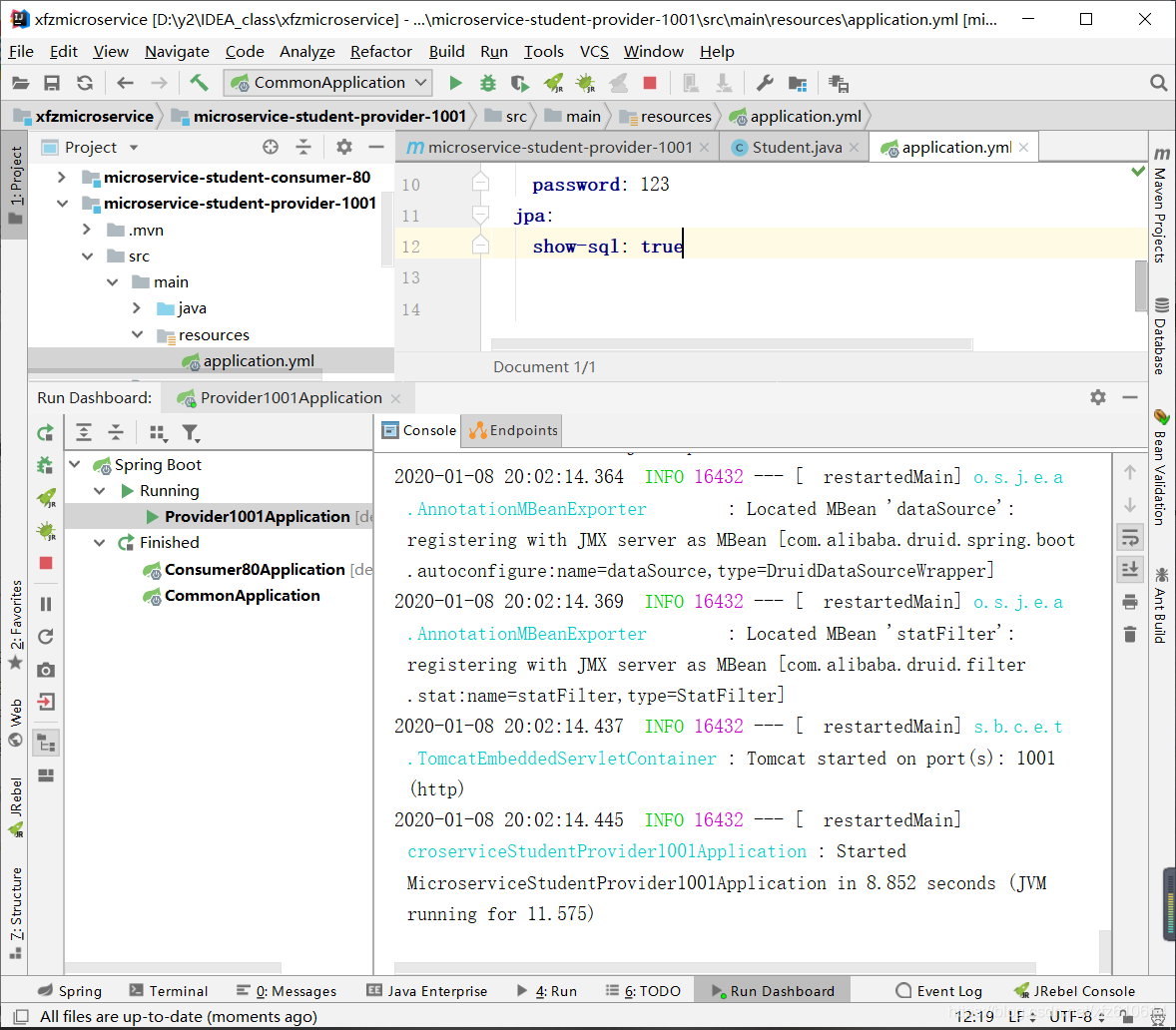The height and width of the screenshot is (1030, 1176).
Task: Build project with the hammer icon
Action: [199, 83]
